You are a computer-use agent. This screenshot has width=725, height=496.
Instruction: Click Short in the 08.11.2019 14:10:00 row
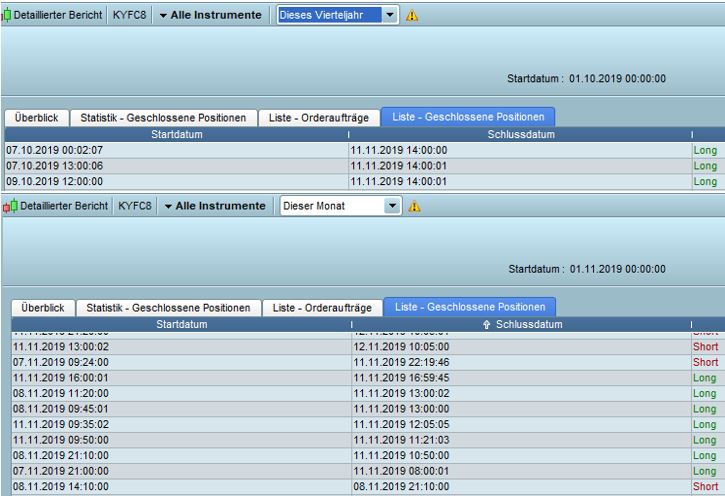tap(706, 487)
